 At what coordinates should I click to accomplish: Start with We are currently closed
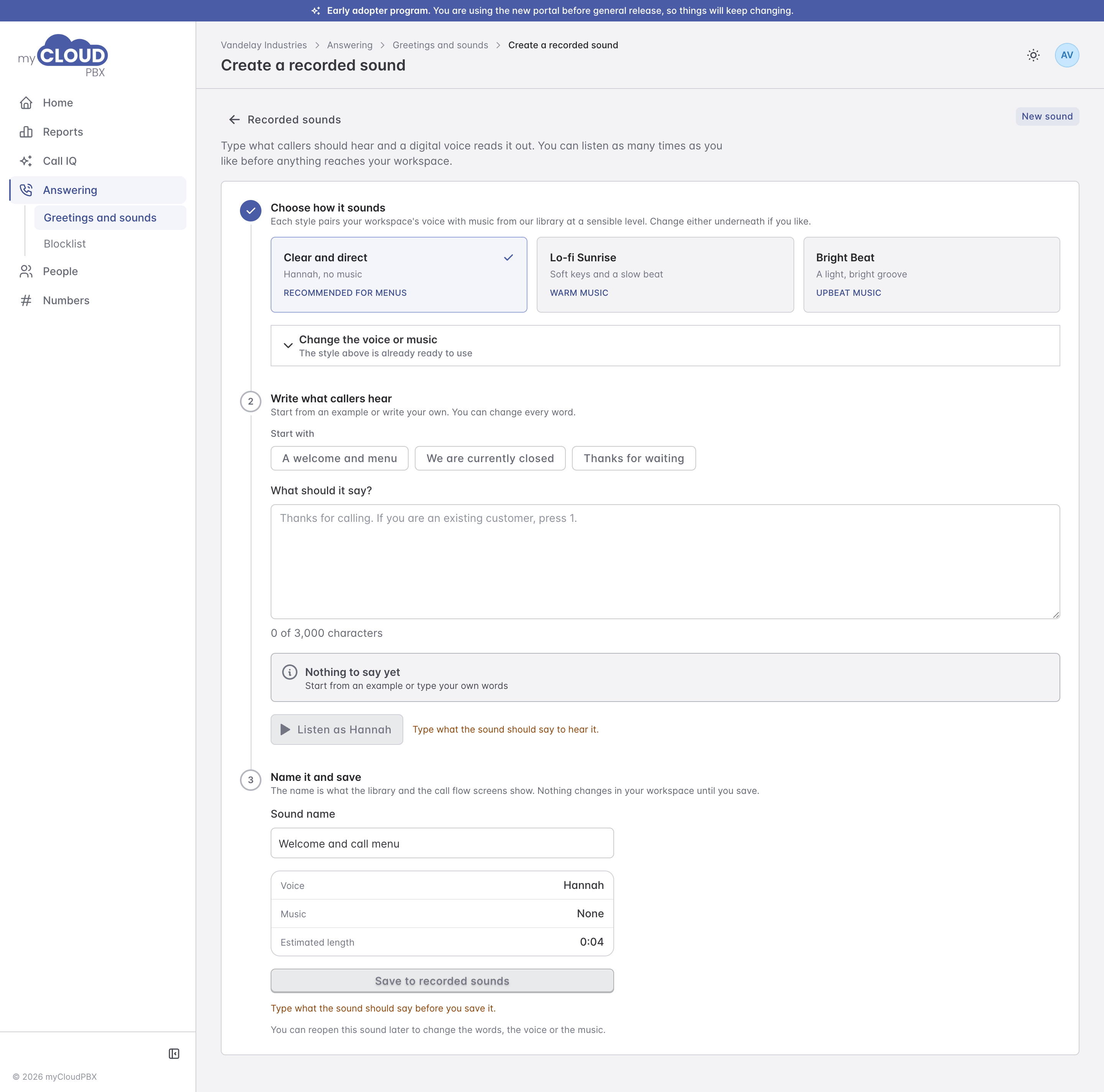(x=490, y=459)
